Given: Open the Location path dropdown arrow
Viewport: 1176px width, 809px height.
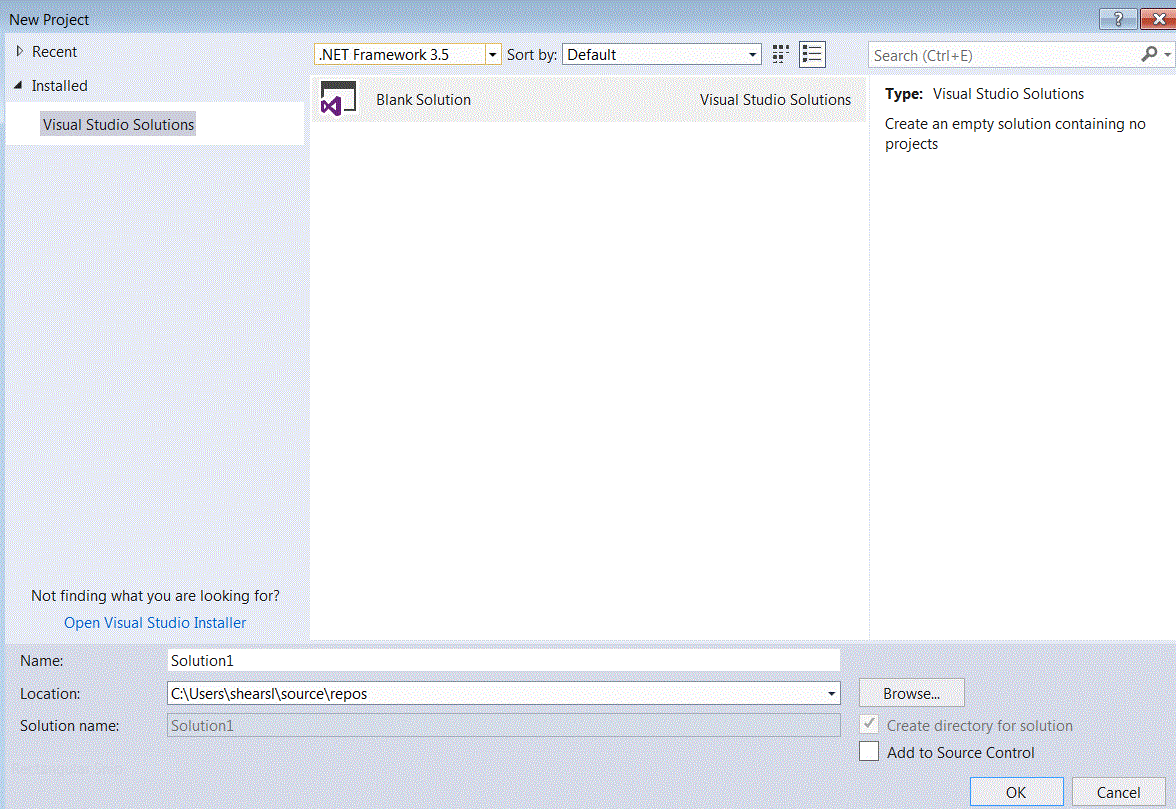Looking at the screenshot, I should (831, 694).
